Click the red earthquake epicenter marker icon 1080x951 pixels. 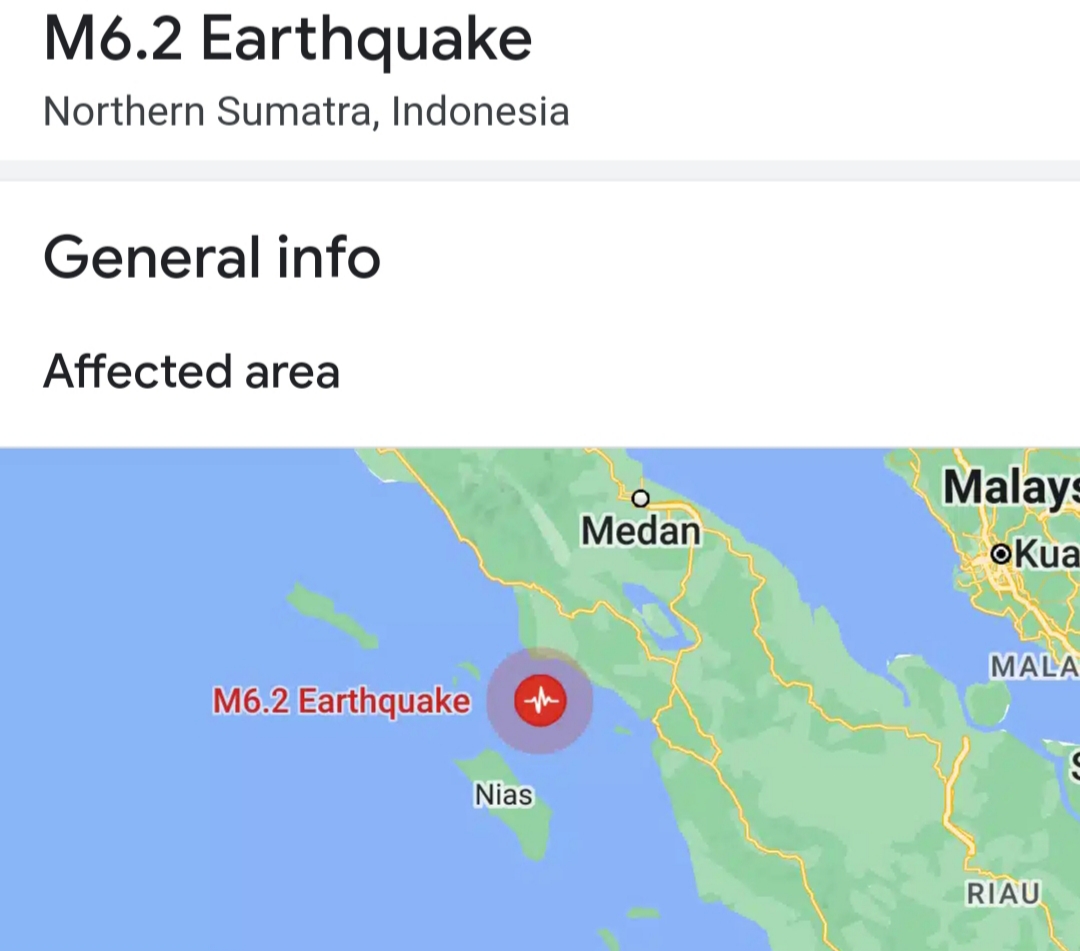click(x=540, y=701)
